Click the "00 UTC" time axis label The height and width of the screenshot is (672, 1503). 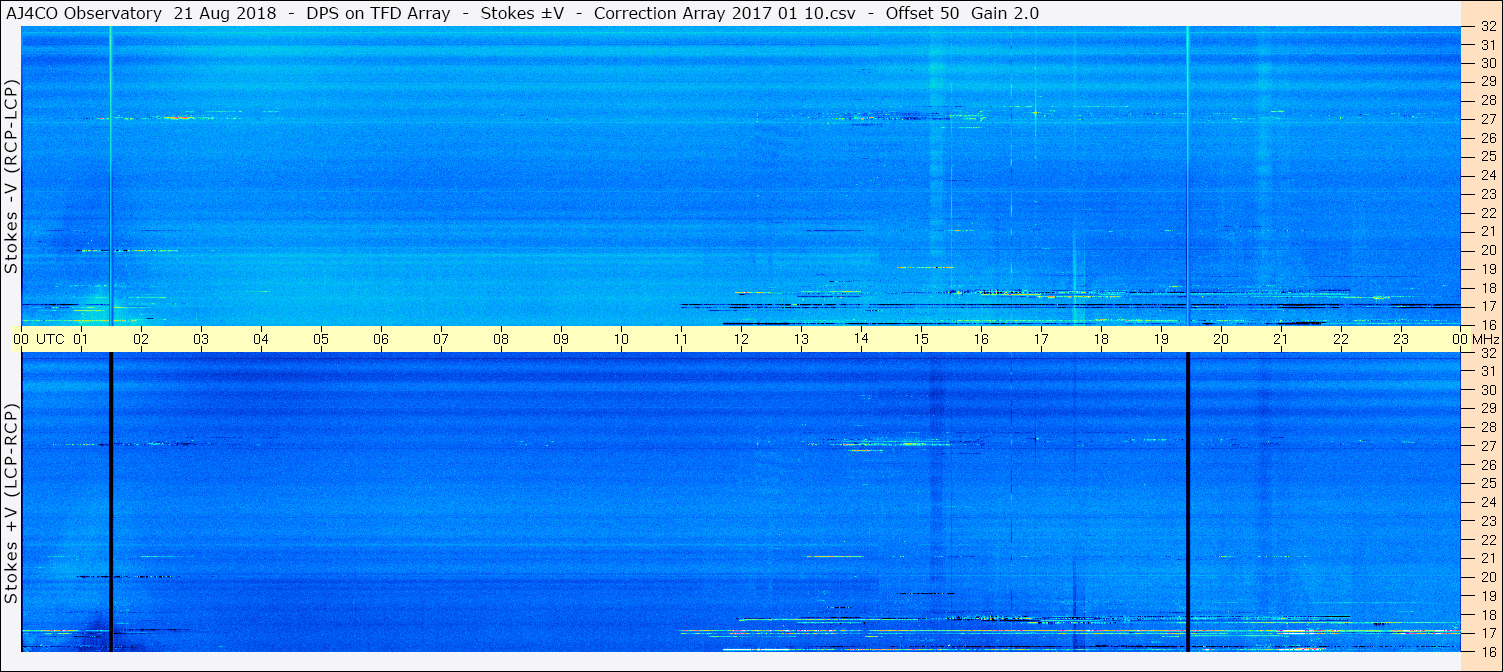(x=40, y=339)
